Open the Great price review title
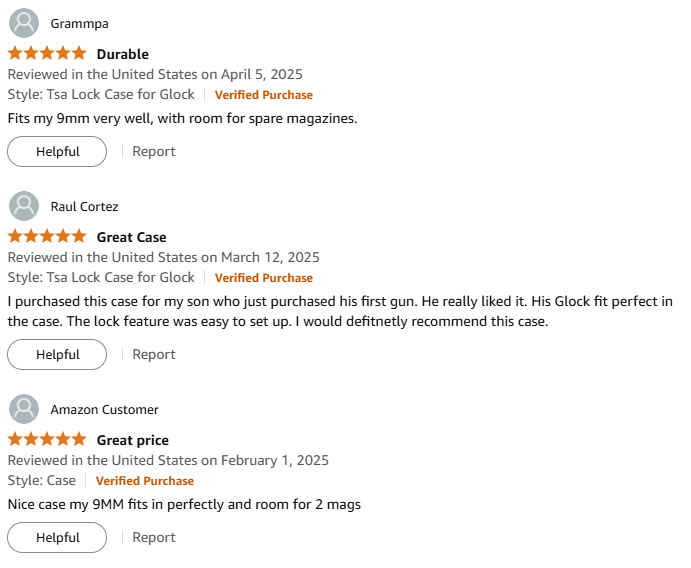This screenshot has height=568, width=691. point(133,440)
